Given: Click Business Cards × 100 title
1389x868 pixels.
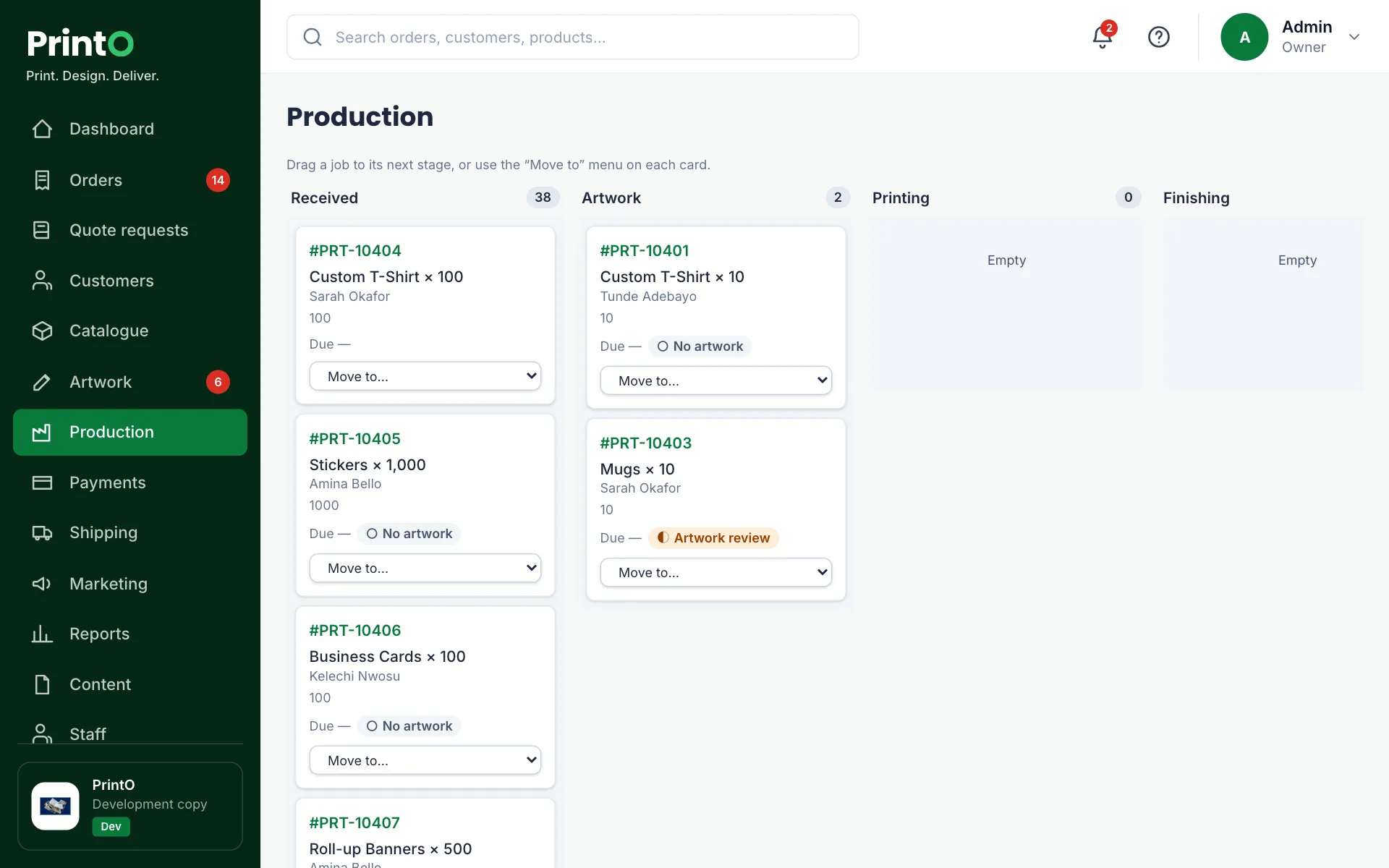Looking at the screenshot, I should pyautogui.click(x=387, y=657).
